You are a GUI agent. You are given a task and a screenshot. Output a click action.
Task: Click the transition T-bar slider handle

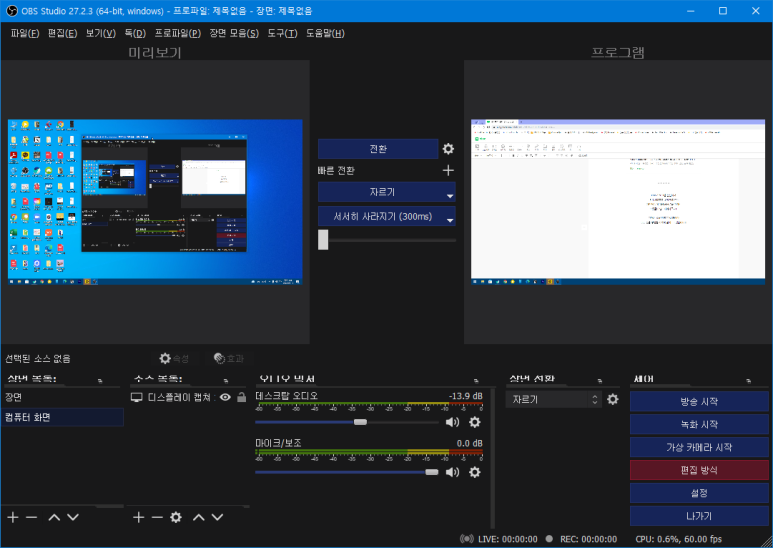[323, 240]
